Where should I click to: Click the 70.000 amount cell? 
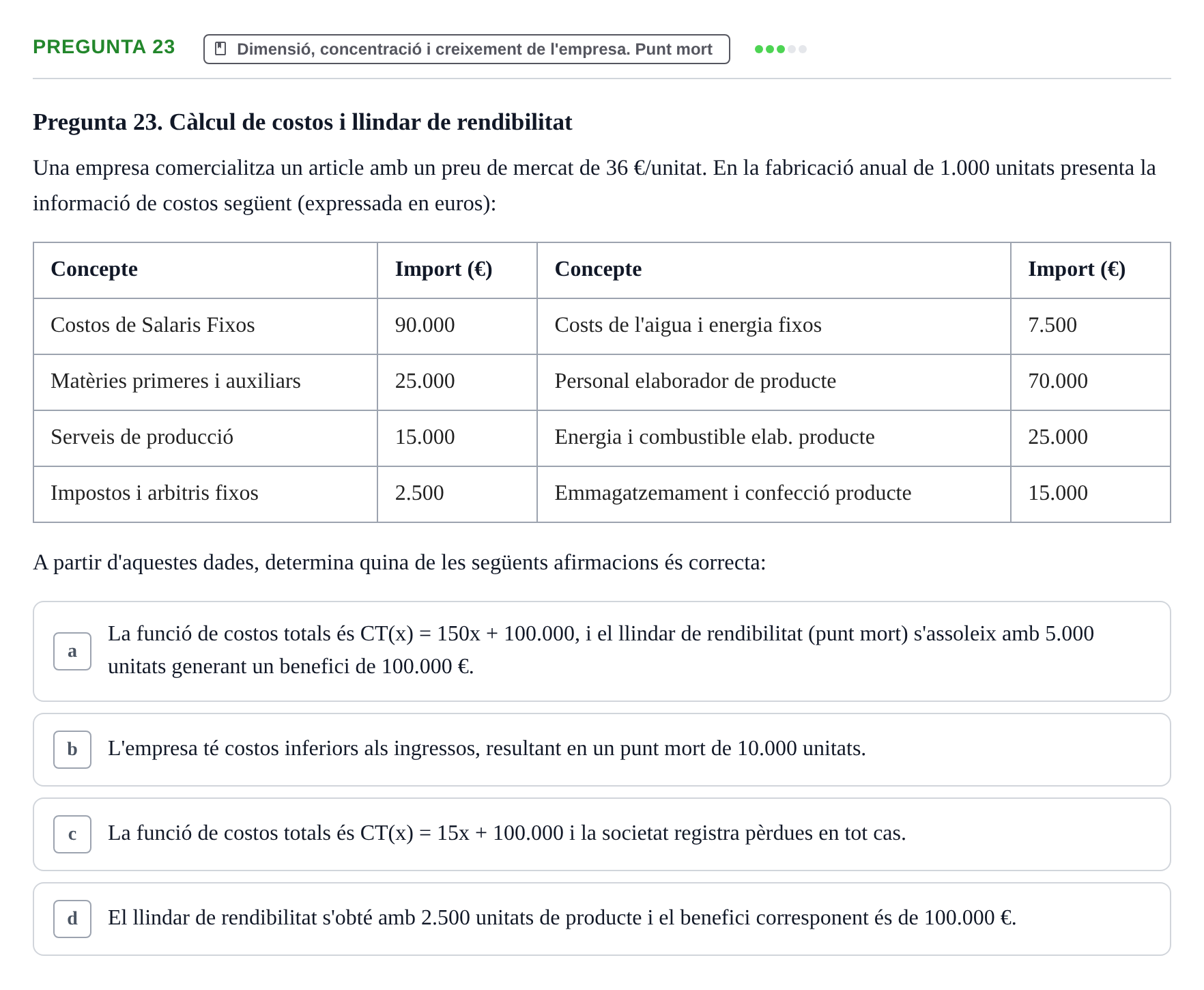[1091, 382]
